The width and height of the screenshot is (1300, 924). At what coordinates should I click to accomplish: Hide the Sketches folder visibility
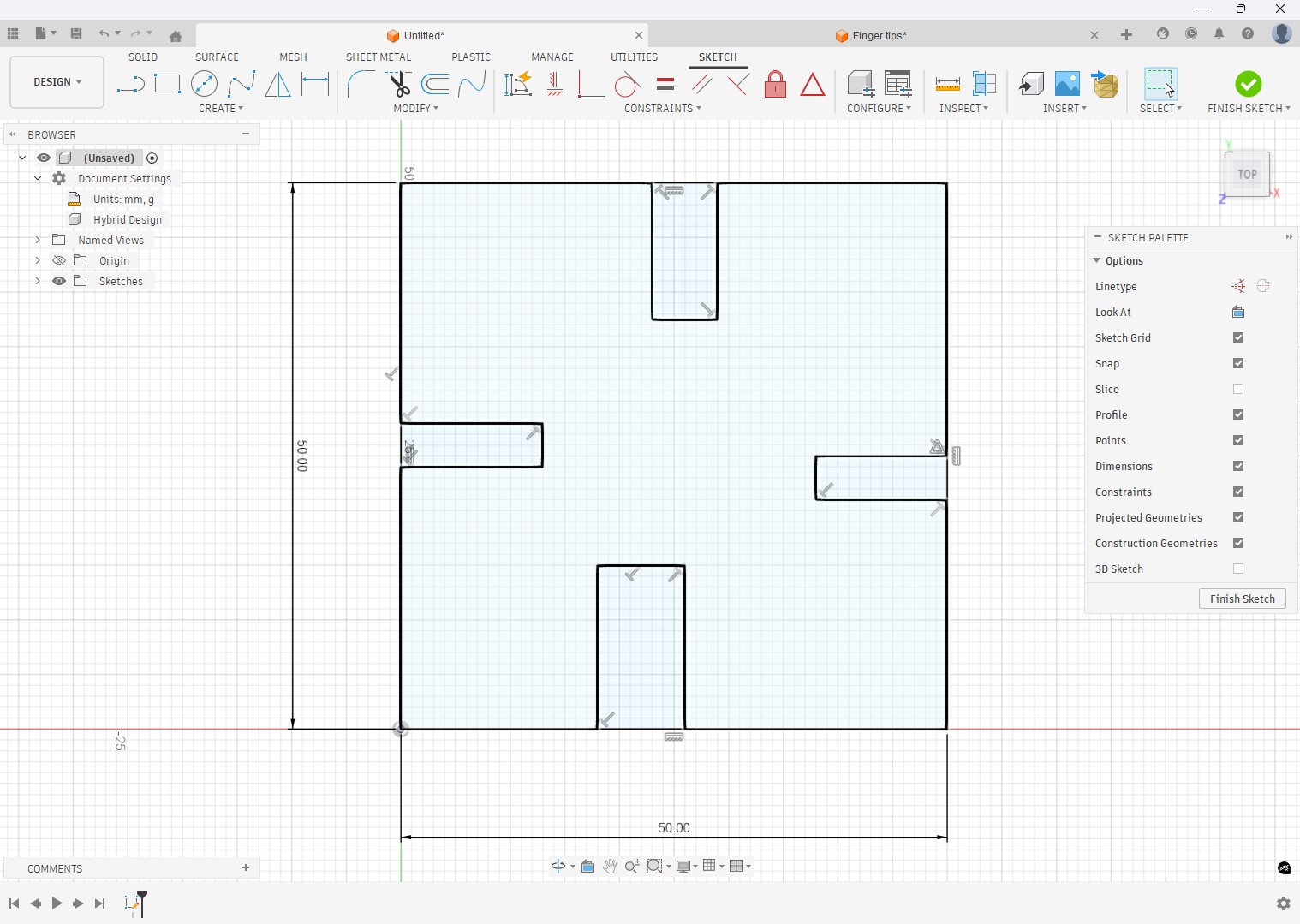click(59, 281)
